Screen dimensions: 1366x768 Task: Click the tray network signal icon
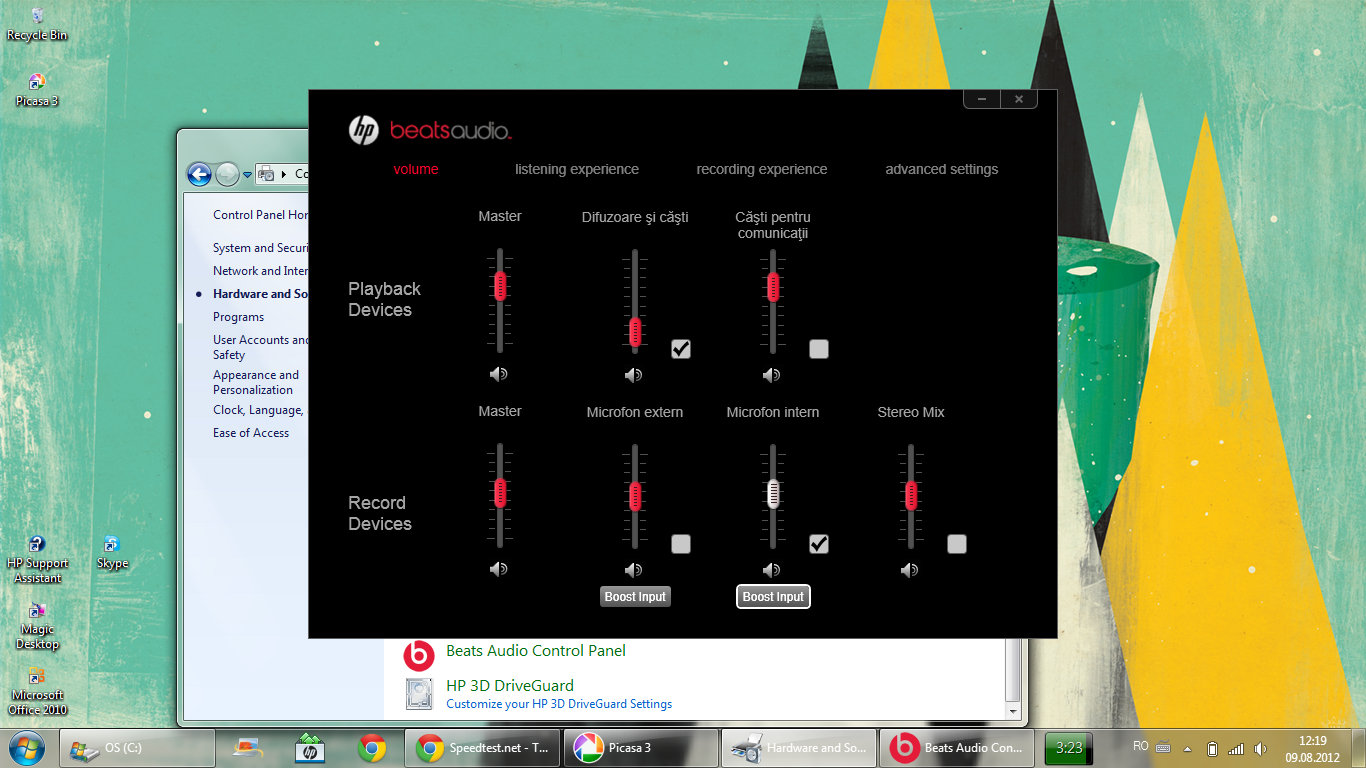[x=1236, y=748]
